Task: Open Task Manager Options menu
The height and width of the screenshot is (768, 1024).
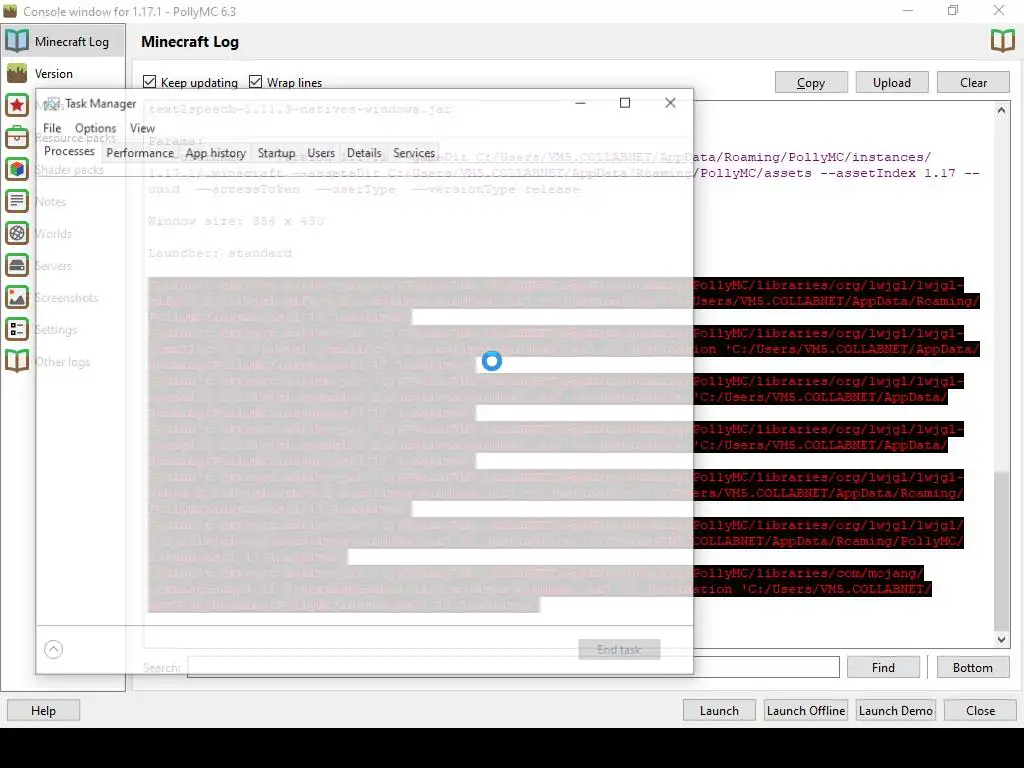Action: tap(95, 128)
